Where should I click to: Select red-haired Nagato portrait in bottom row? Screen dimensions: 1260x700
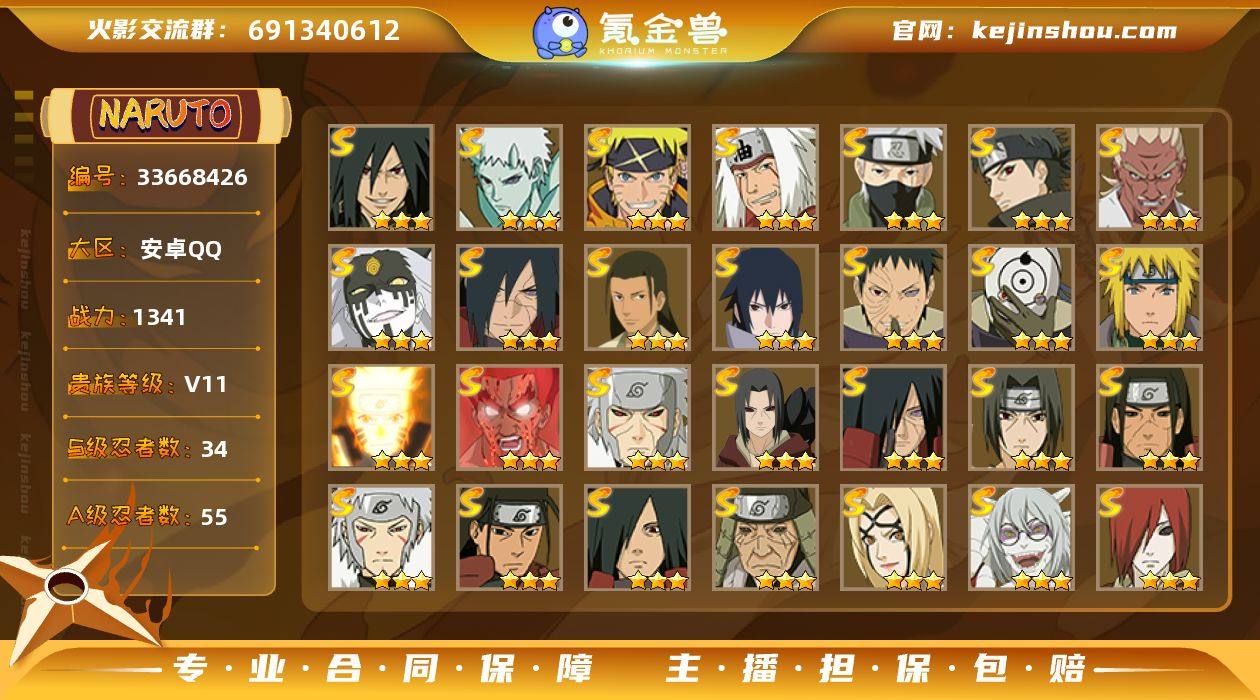pos(1149,538)
